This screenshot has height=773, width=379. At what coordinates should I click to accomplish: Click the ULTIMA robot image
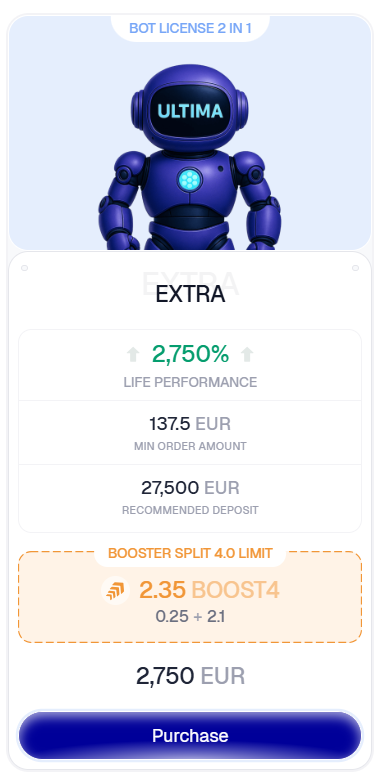coord(190,158)
